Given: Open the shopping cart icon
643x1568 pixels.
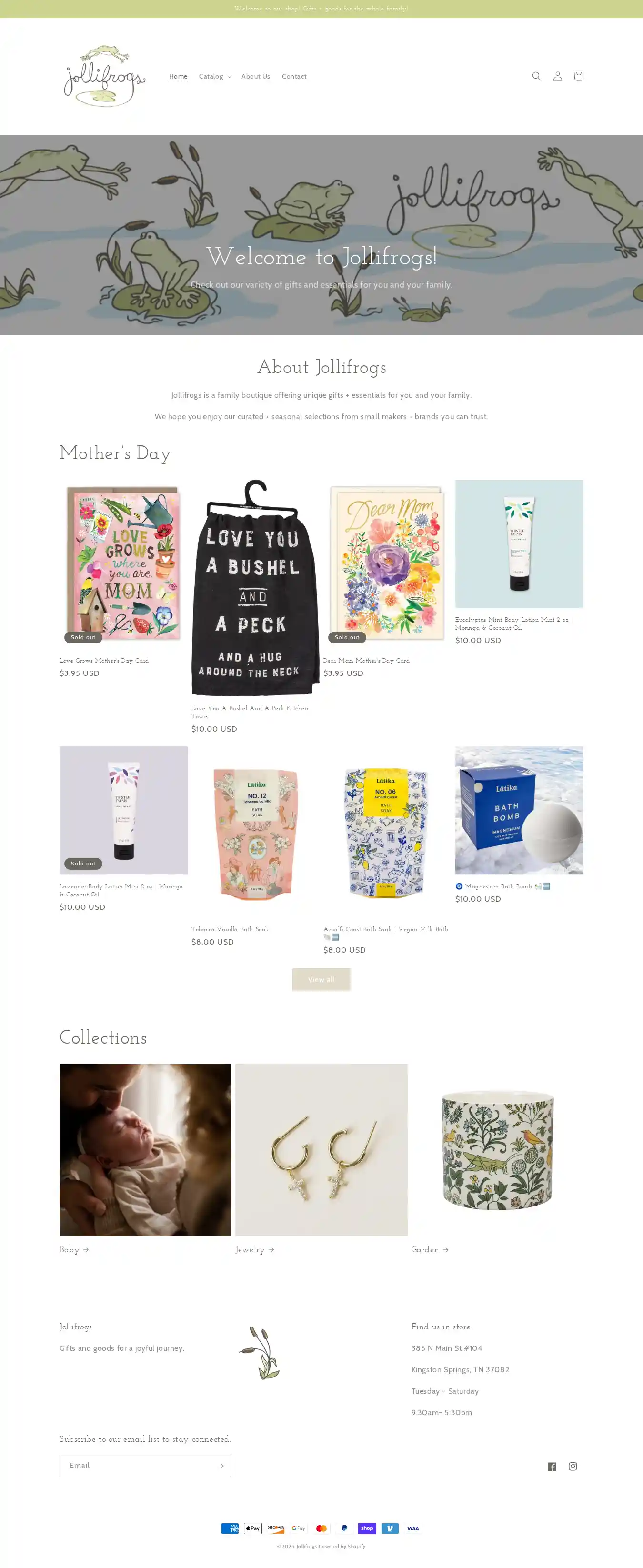Looking at the screenshot, I should click(578, 76).
